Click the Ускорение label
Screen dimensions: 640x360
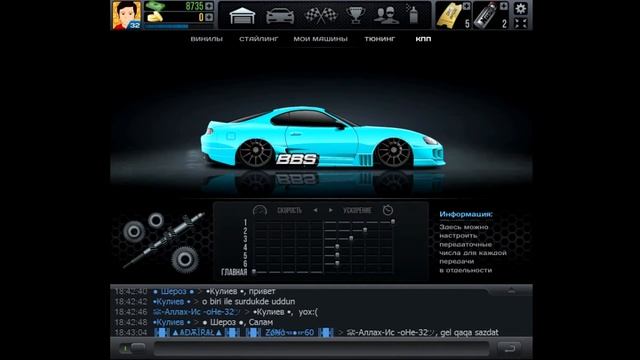click(x=357, y=211)
